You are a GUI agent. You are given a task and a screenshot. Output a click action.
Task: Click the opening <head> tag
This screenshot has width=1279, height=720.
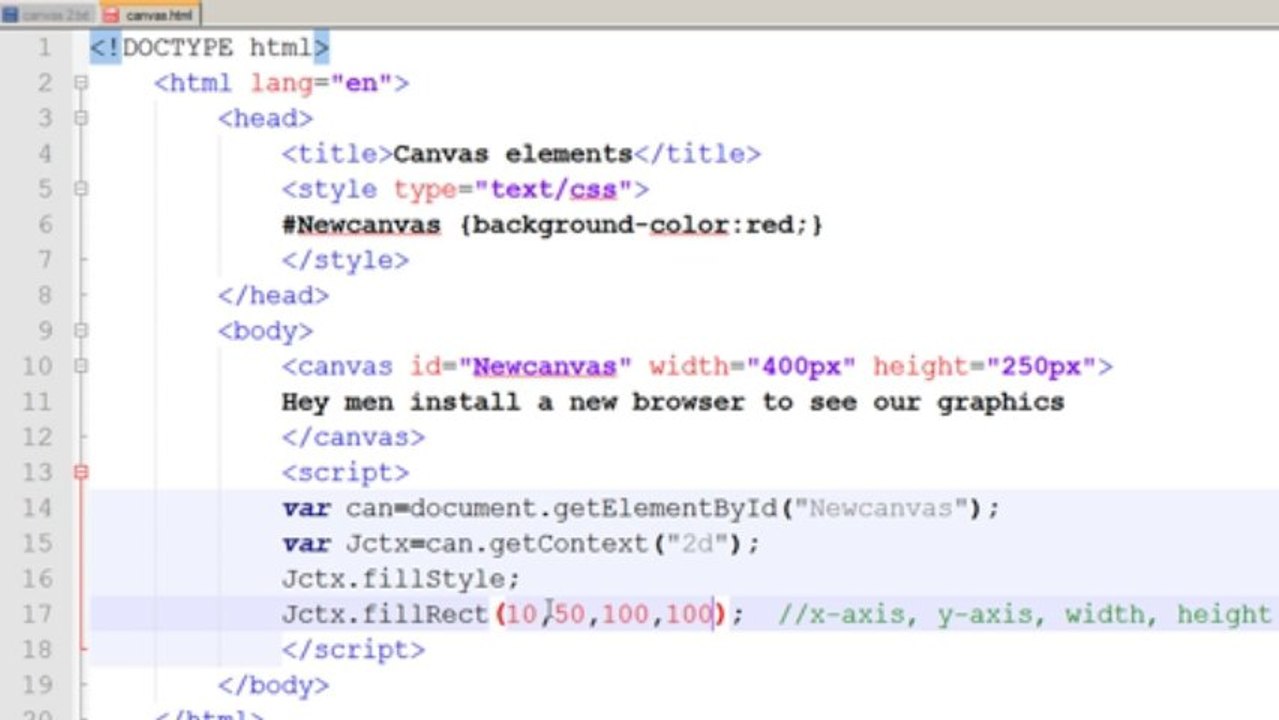point(265,119)
